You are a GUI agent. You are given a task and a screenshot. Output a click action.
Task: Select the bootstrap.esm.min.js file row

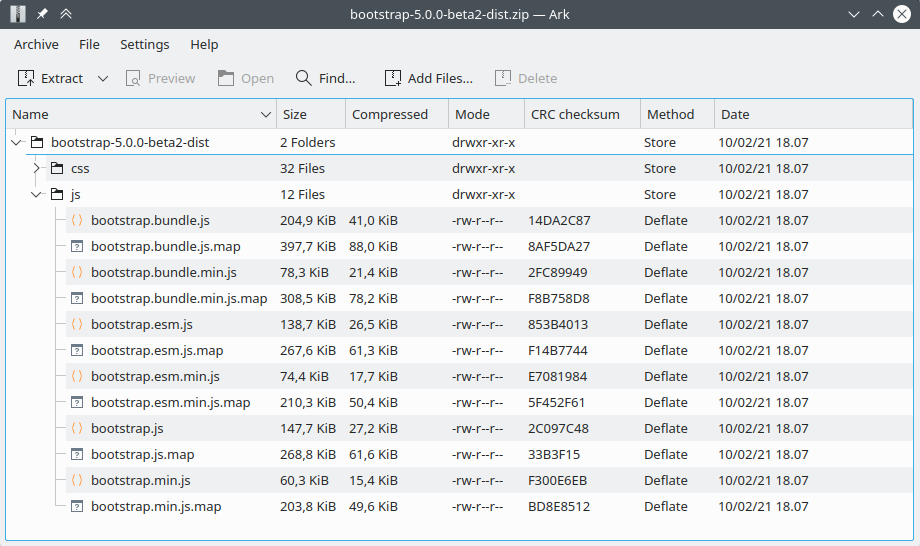155,377
